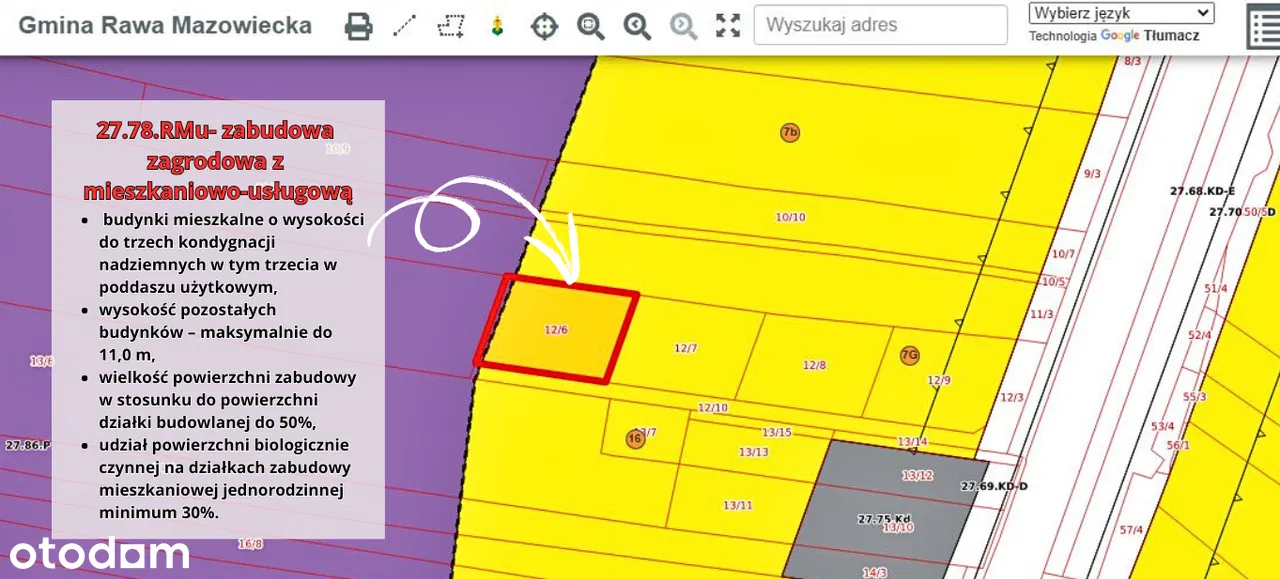This screenshot has width=1280, height=579.
Task: Open the layers list panel icon
Action: [x=1263, y=28]
